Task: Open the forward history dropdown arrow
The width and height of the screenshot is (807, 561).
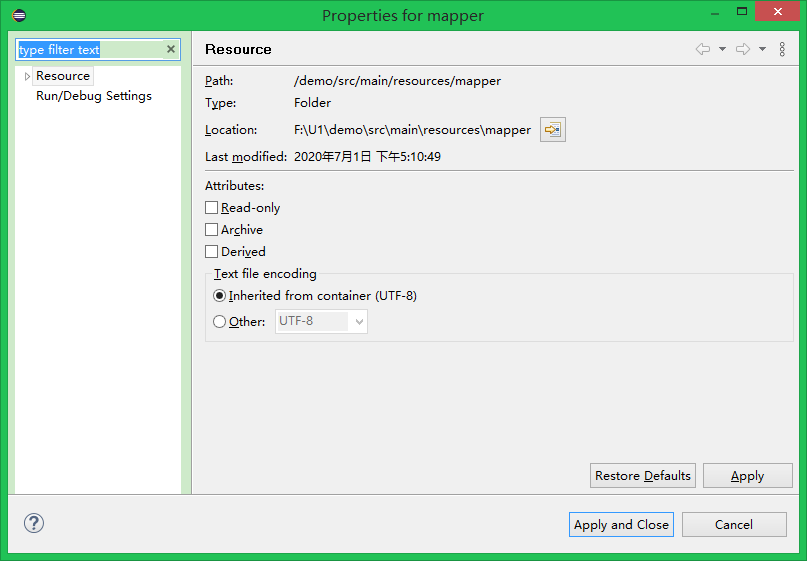Action: point(762,49)
